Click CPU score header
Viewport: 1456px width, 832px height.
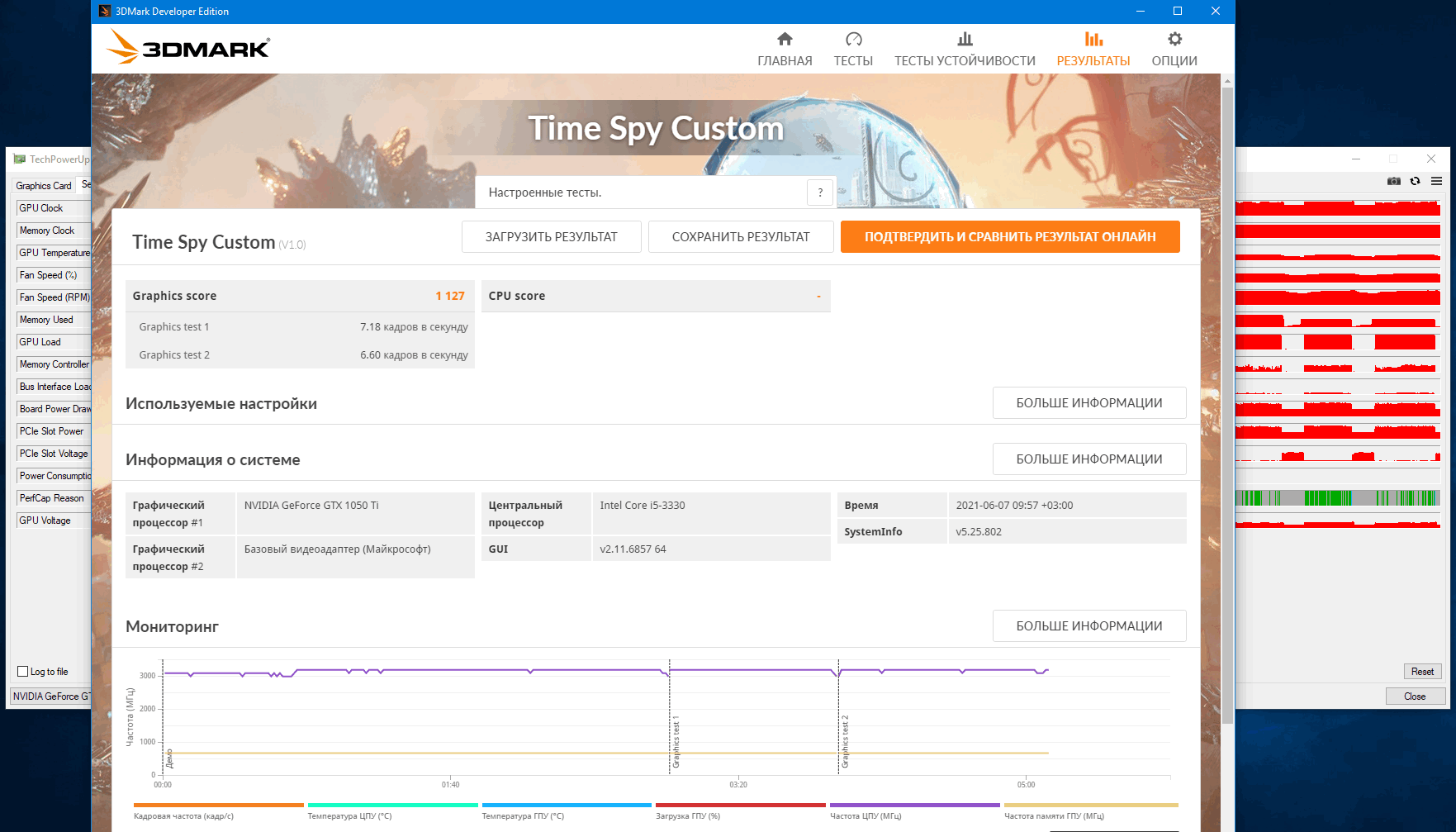tap(656, 296)
